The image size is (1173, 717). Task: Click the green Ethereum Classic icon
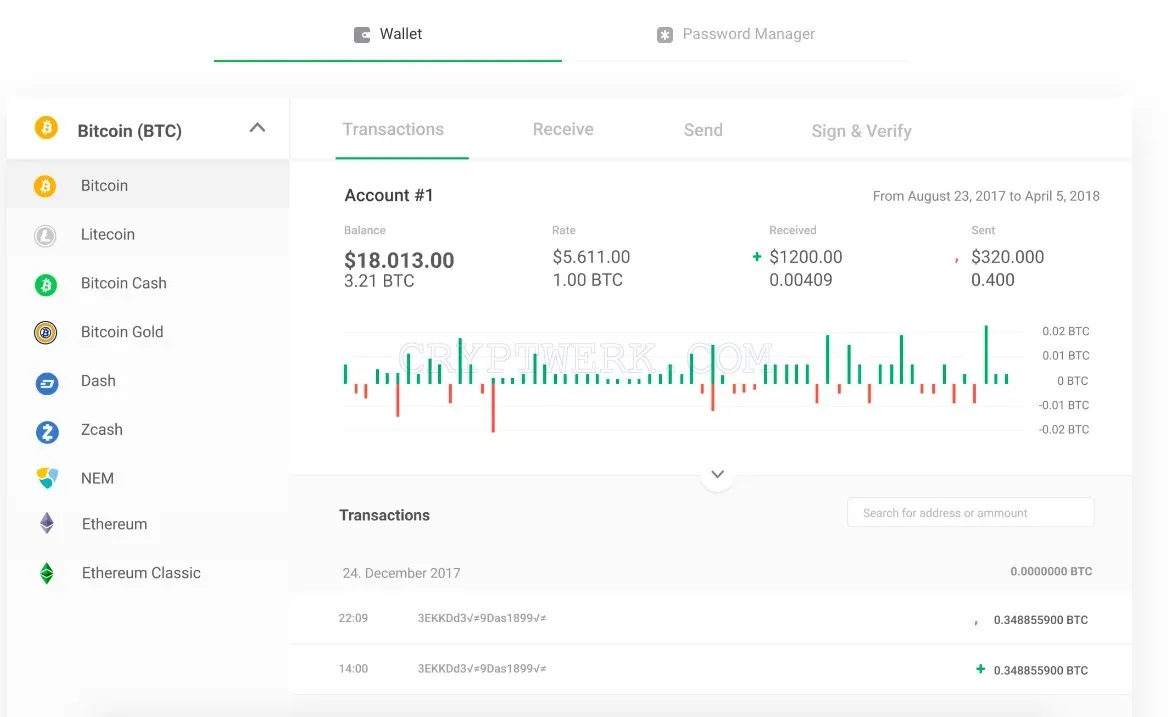(46, 573)
